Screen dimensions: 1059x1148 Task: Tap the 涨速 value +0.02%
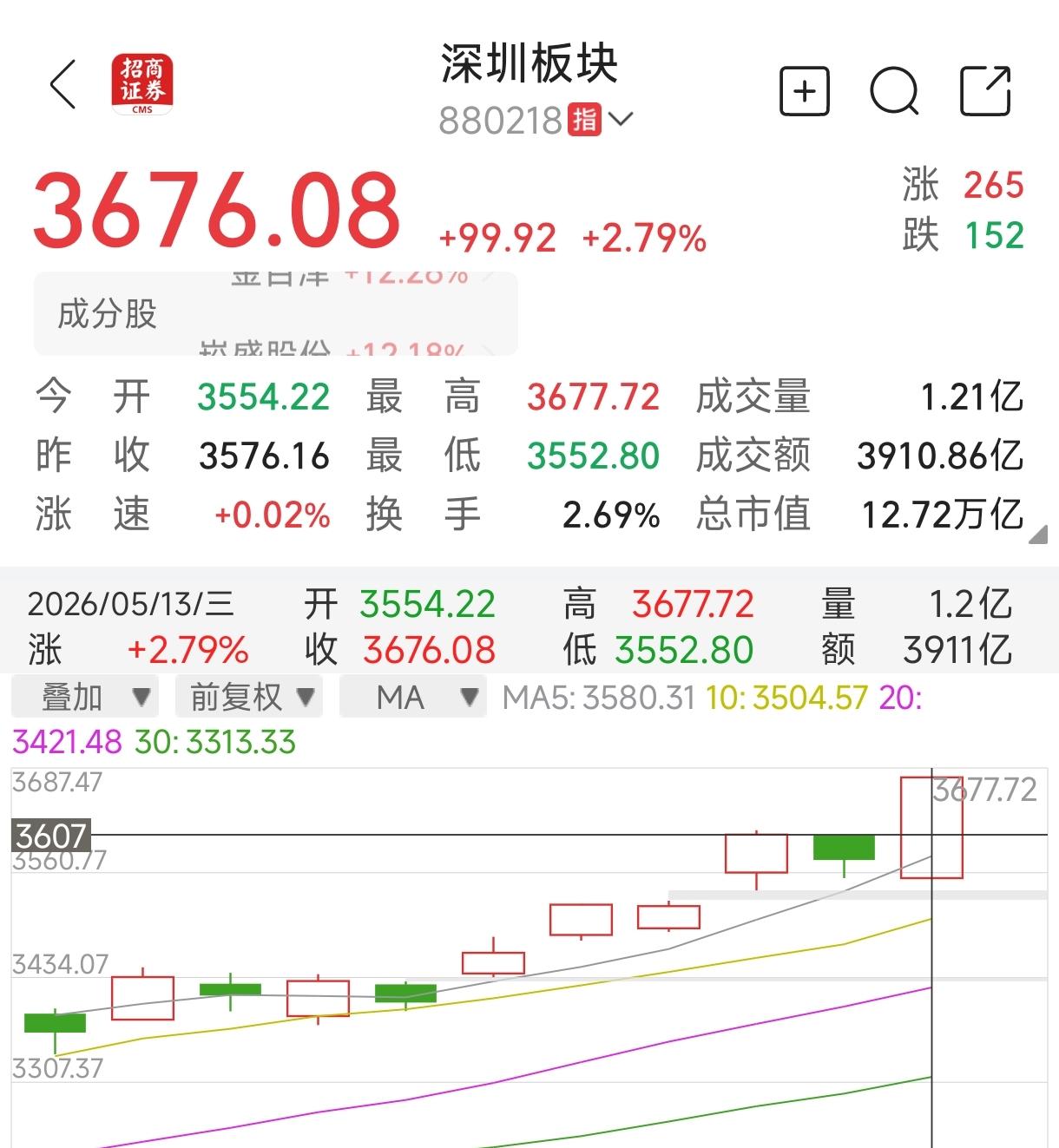coord(273,515)
